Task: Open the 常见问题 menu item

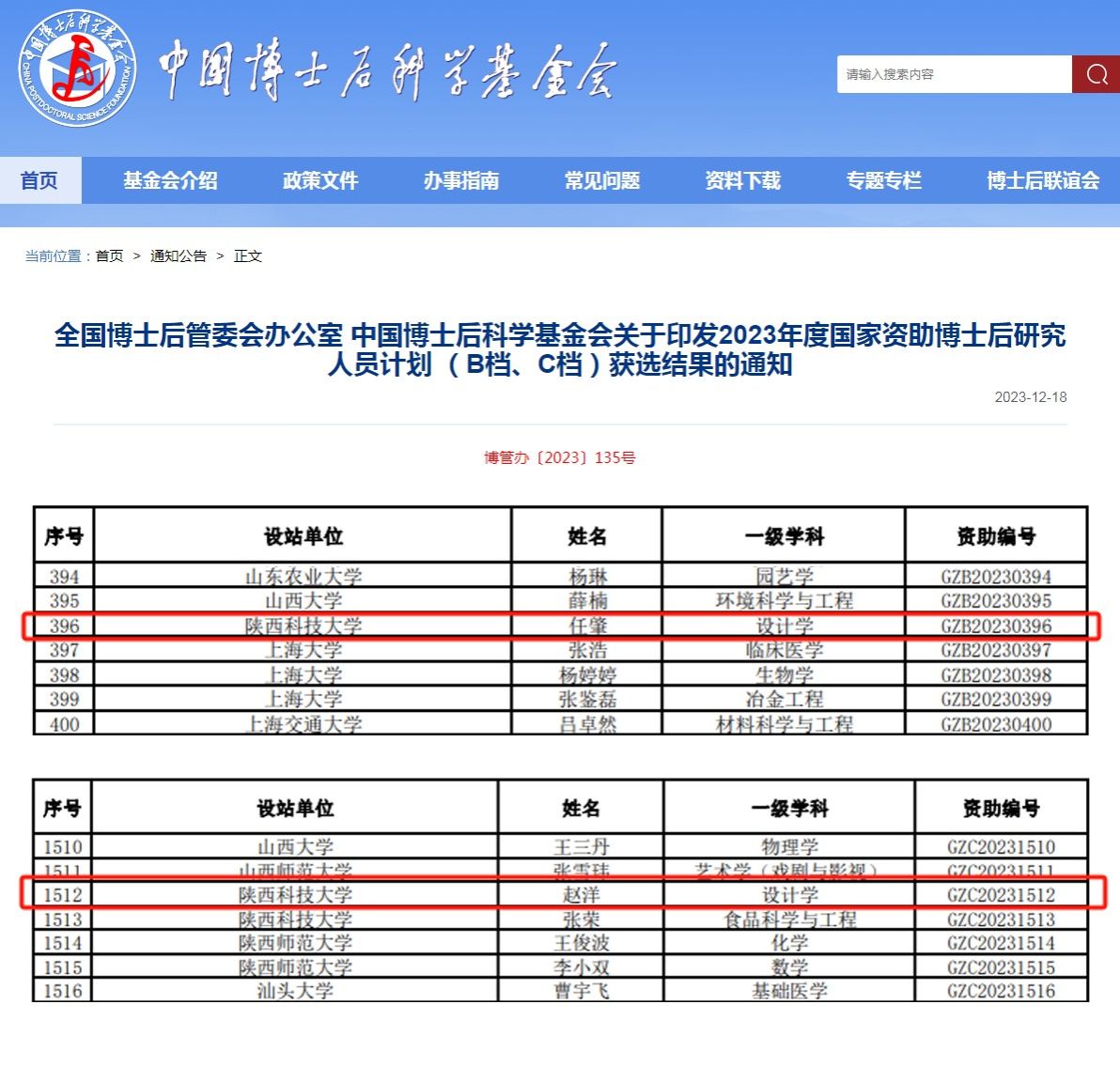Action: tap(602, 180)
